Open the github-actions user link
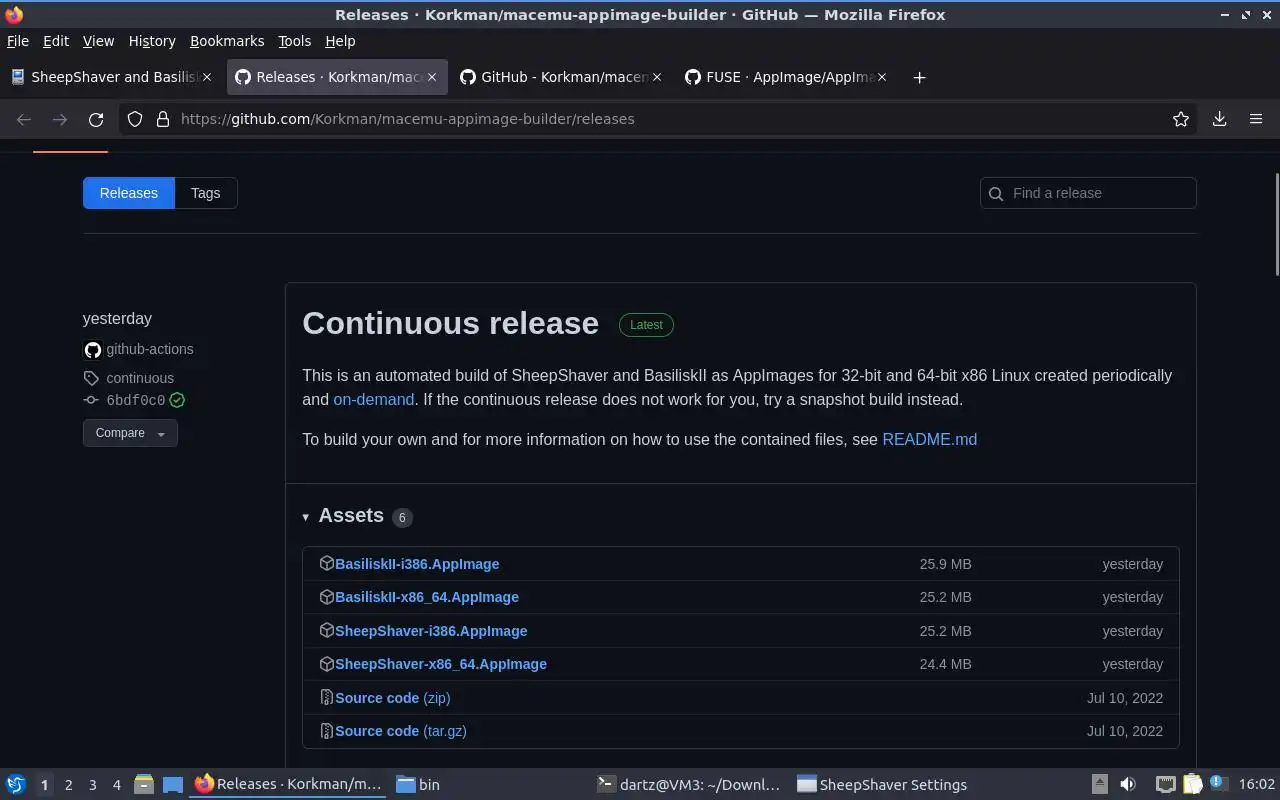 [x=150, y=349]
